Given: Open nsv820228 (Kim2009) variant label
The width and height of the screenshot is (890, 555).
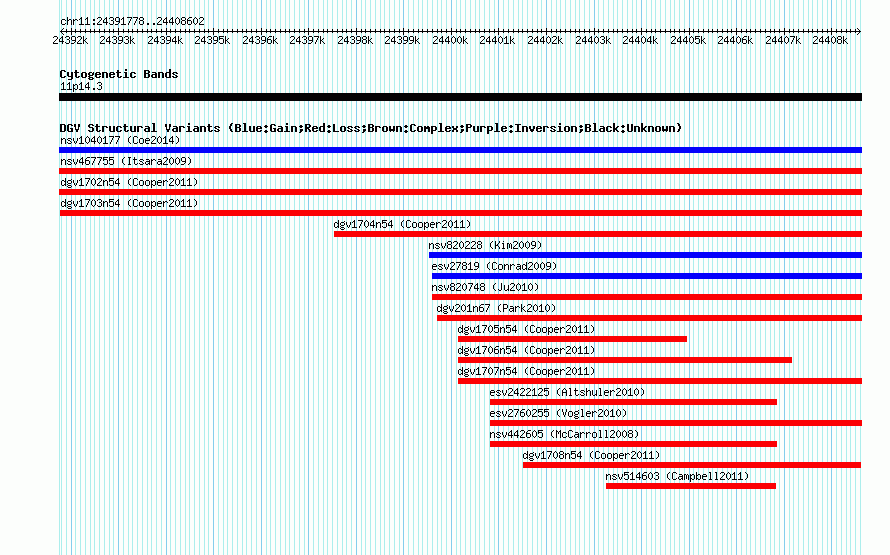Looking at the screenshot, I should [485, 245].
